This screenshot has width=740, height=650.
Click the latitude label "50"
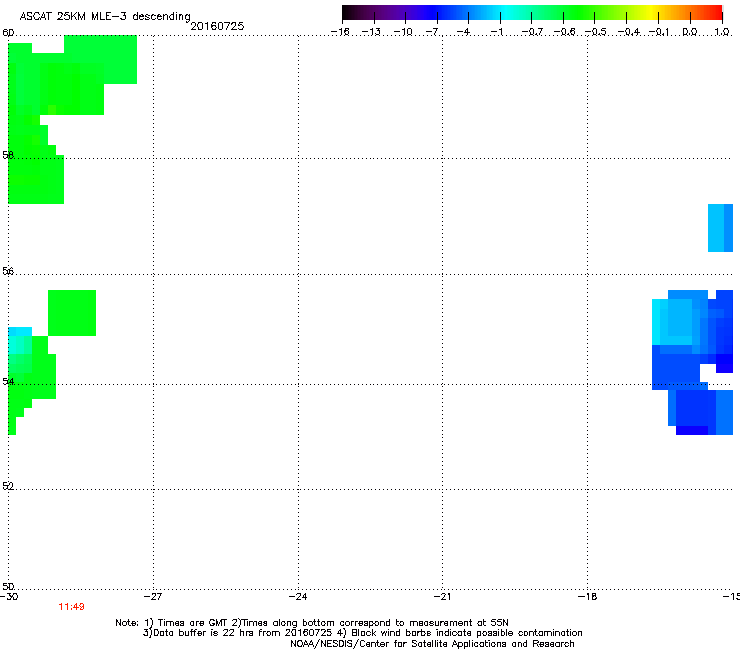[x=8, y=586]
